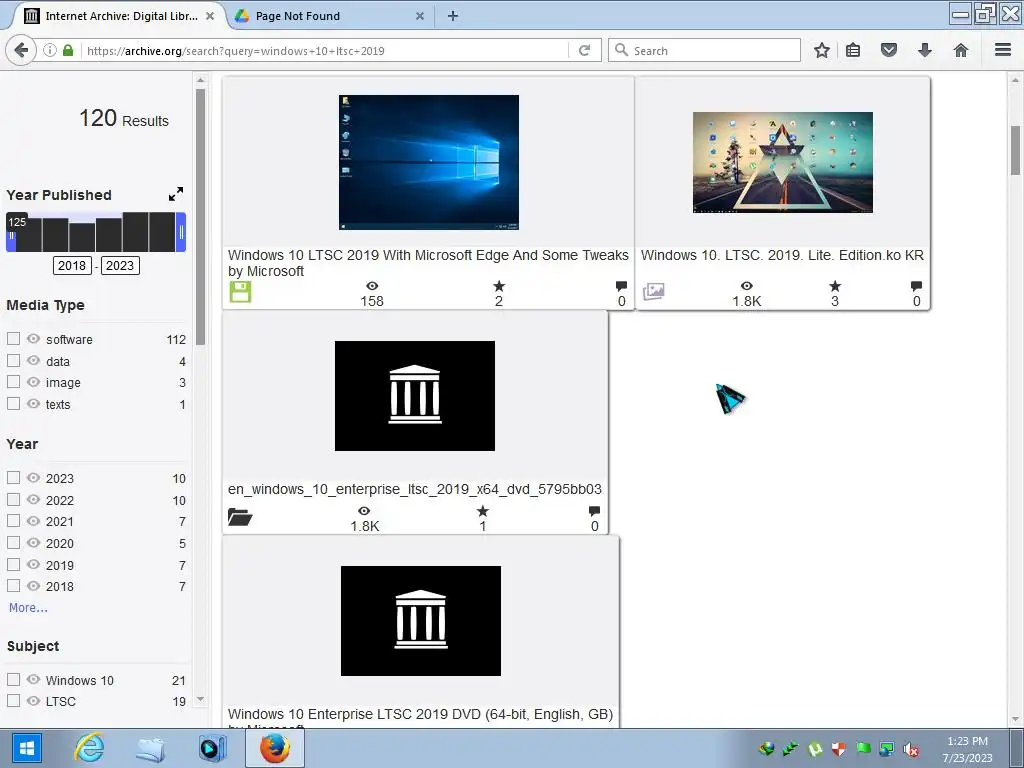The height and width of the screenshot is (768, 1024).
Task: Bookmark this page with the star icon
Action: click(822, 50)
